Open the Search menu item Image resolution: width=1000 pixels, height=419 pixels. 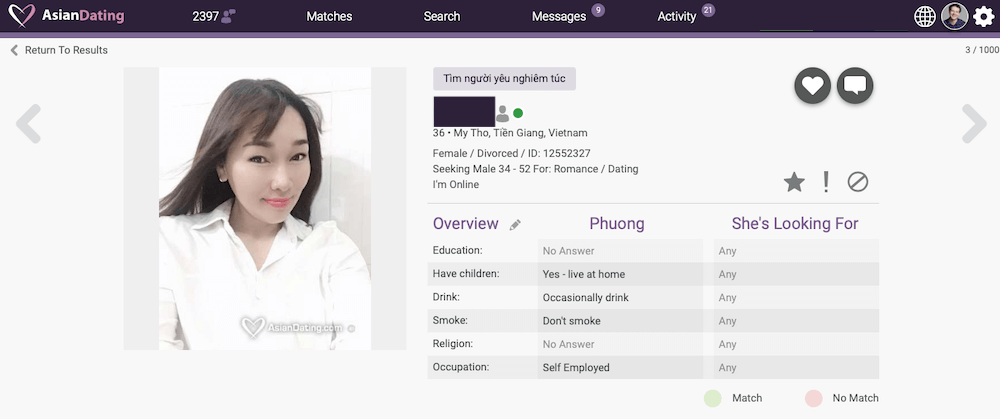tap(442, 17)
